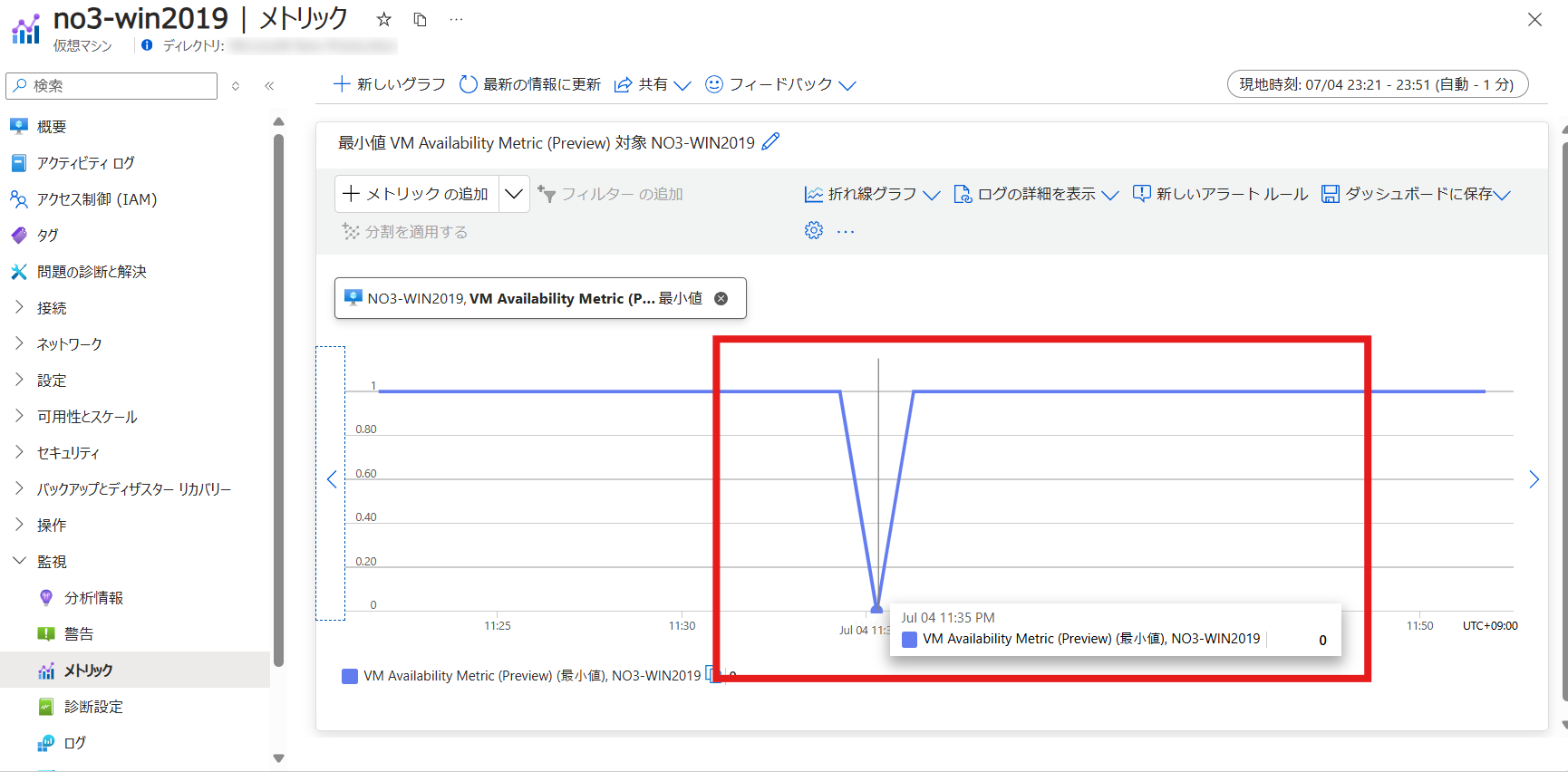Screen dimensions: 1568x772
Task: Click legend color swatch for VM Availability Metric
Action: (x=349, y=676)
